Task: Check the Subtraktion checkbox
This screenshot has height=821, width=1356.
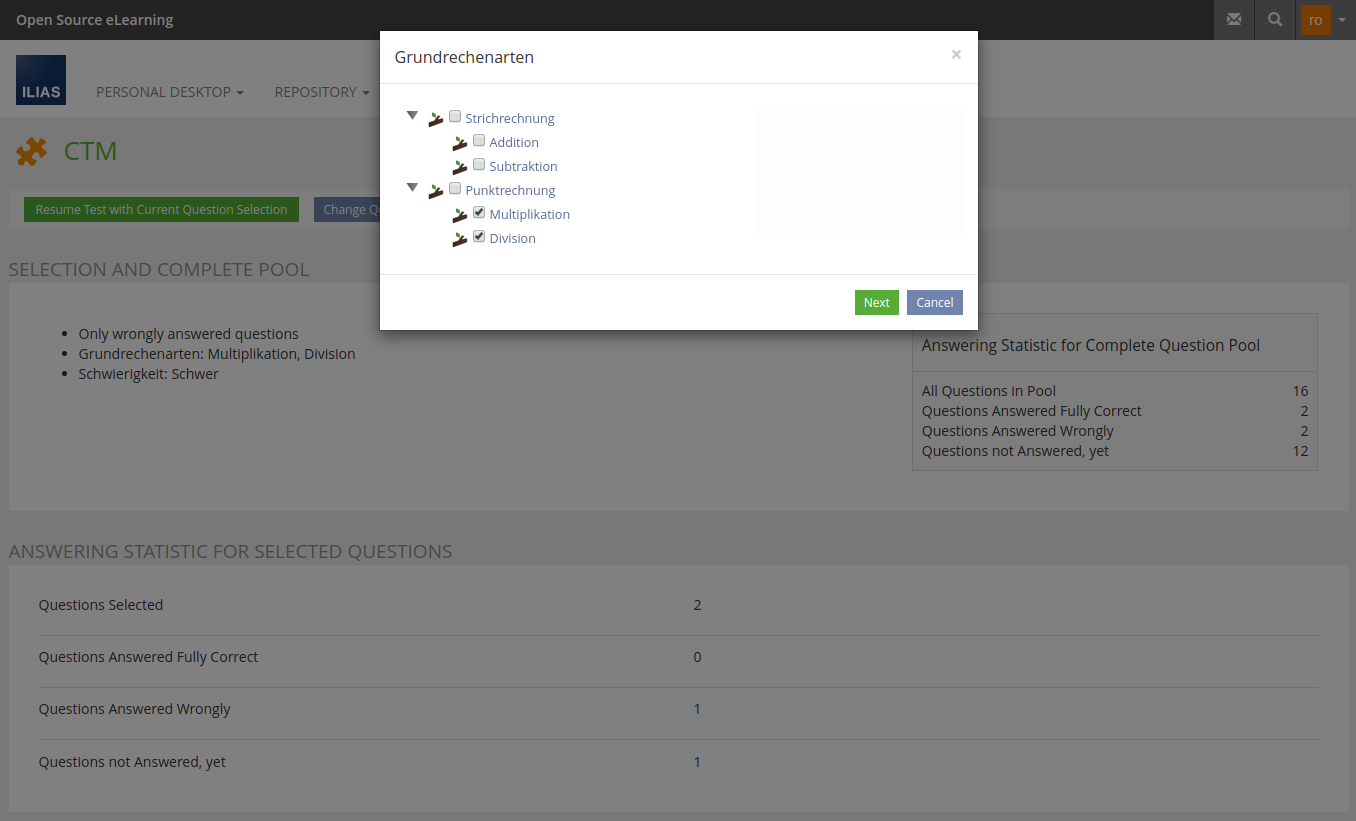Action: (479, 164)
